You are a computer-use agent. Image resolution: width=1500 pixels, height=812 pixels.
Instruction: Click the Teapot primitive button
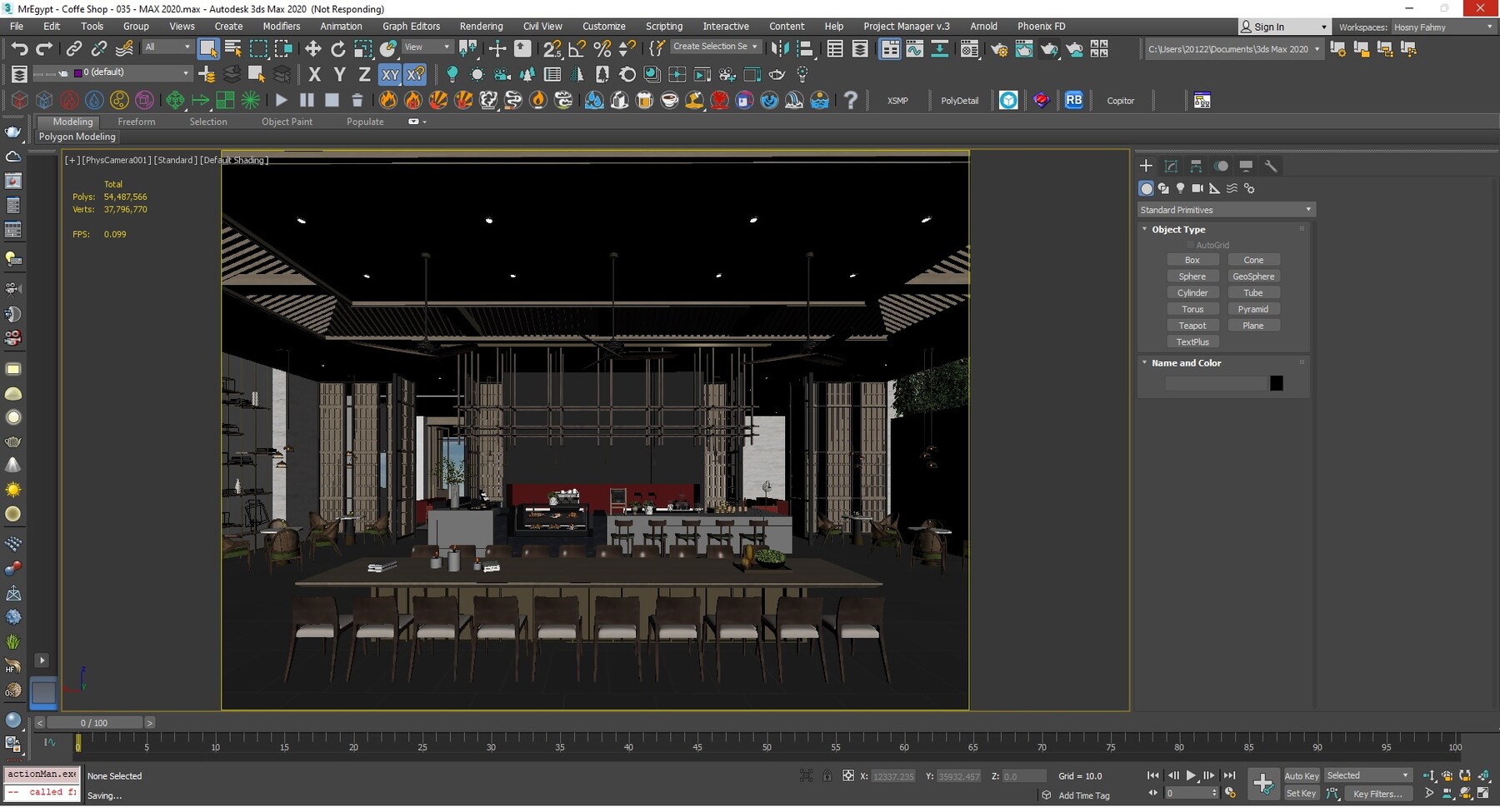coord(1193,325)
